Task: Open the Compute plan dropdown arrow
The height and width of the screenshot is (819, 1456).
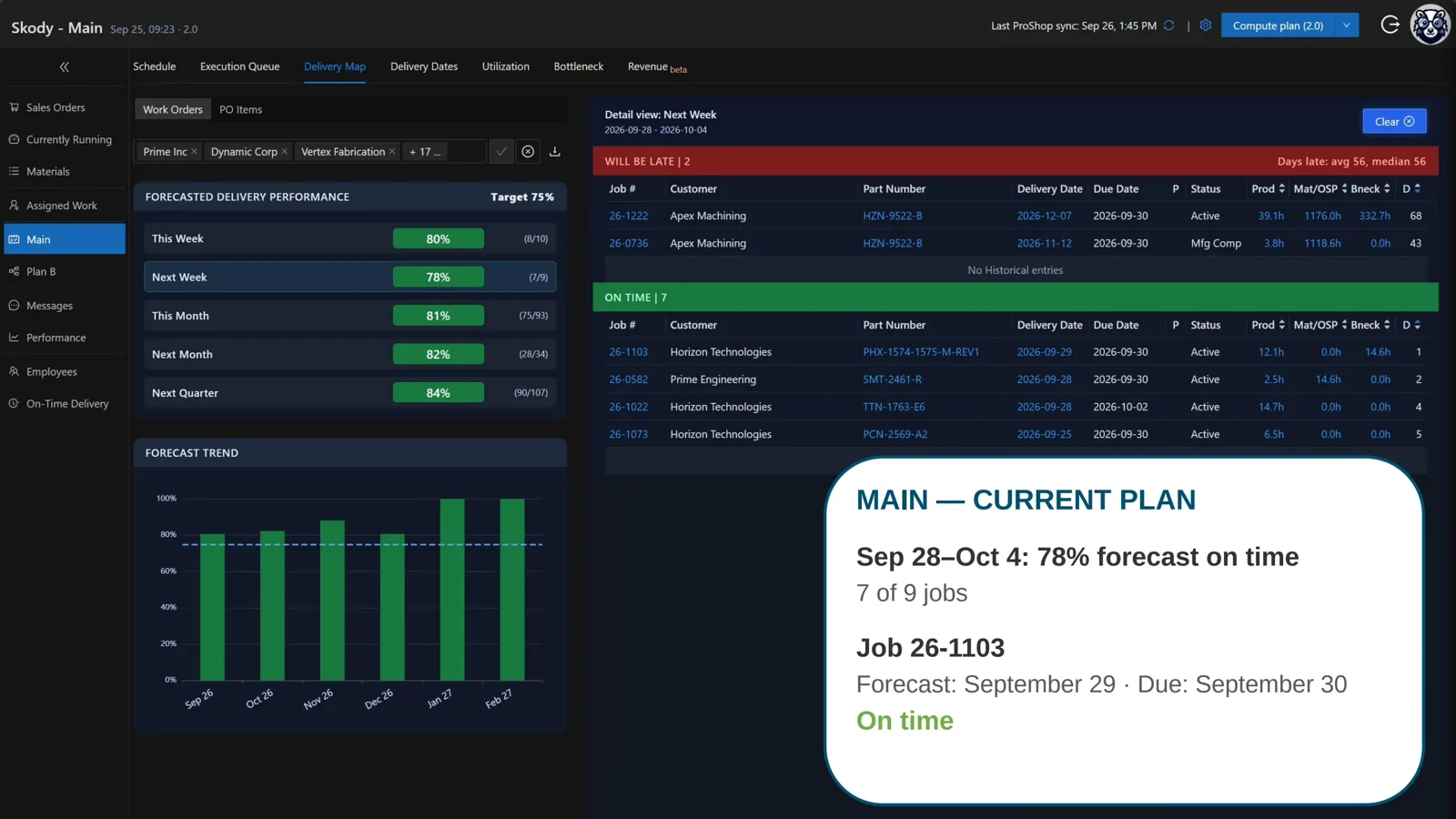Action: pyautogui.click(x=1346, y=25)
